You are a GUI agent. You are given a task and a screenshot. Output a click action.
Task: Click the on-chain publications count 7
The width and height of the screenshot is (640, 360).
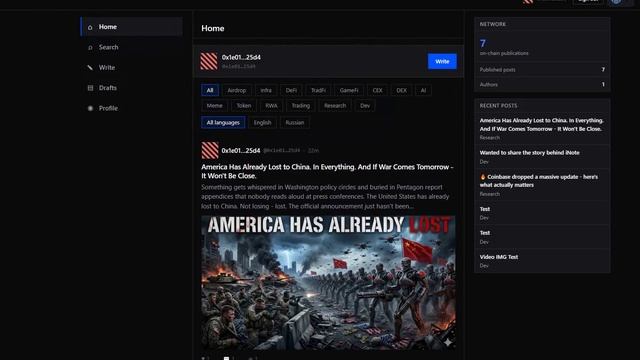[483, 43]
